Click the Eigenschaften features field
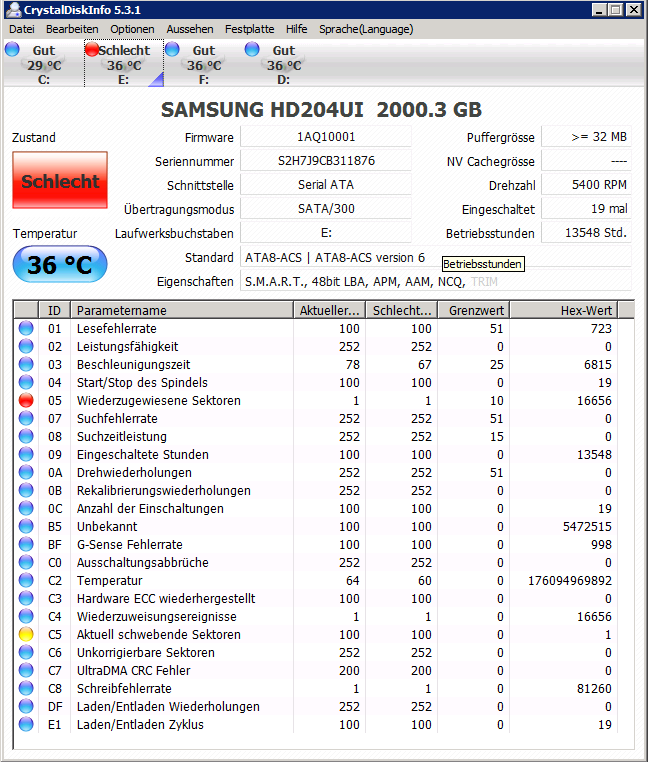The width and height of the screenshot is (648, 762). point(436,281)
